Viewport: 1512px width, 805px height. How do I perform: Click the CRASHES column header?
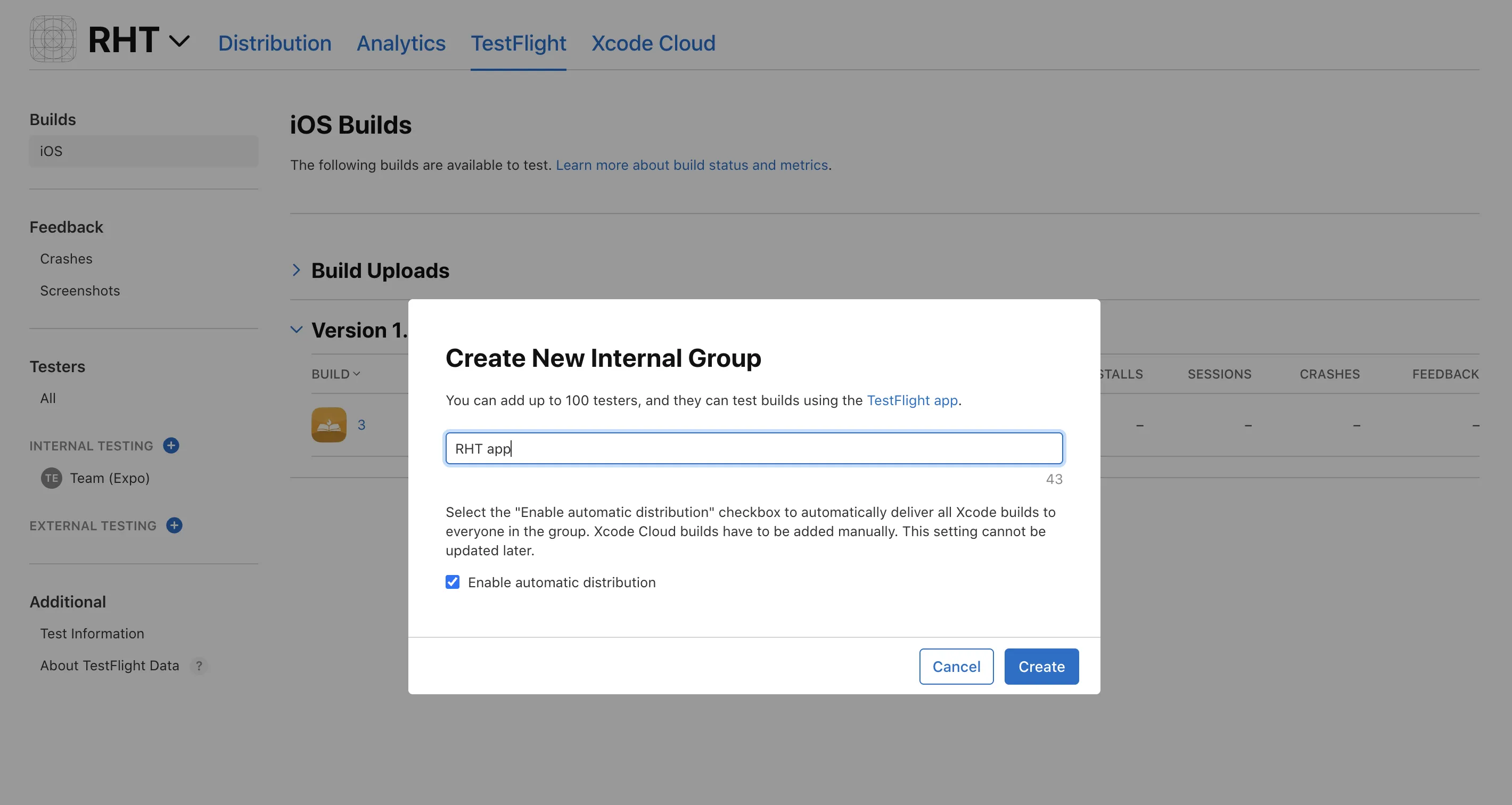[x=1329, y=374]
